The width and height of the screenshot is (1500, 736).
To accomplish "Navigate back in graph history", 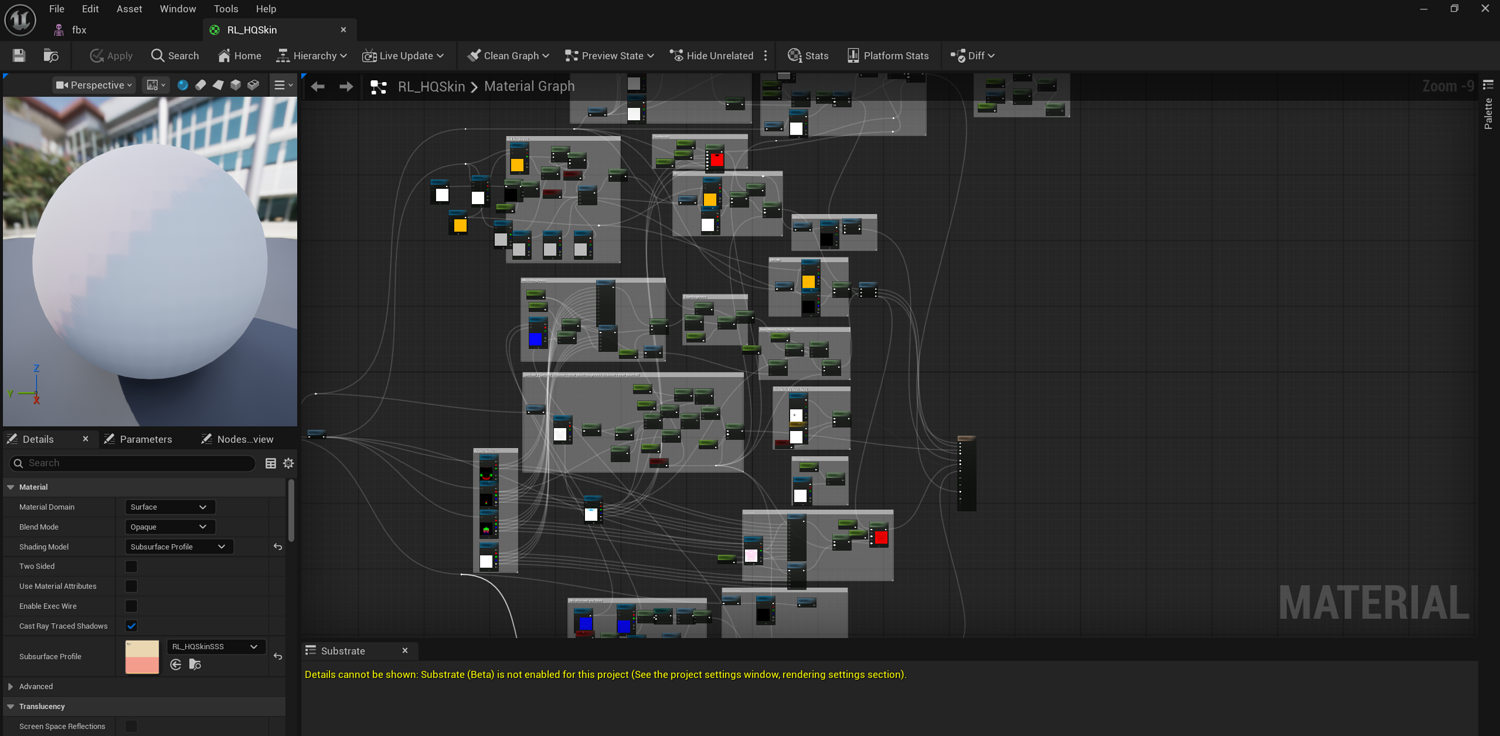I will [x=318, y=87].
